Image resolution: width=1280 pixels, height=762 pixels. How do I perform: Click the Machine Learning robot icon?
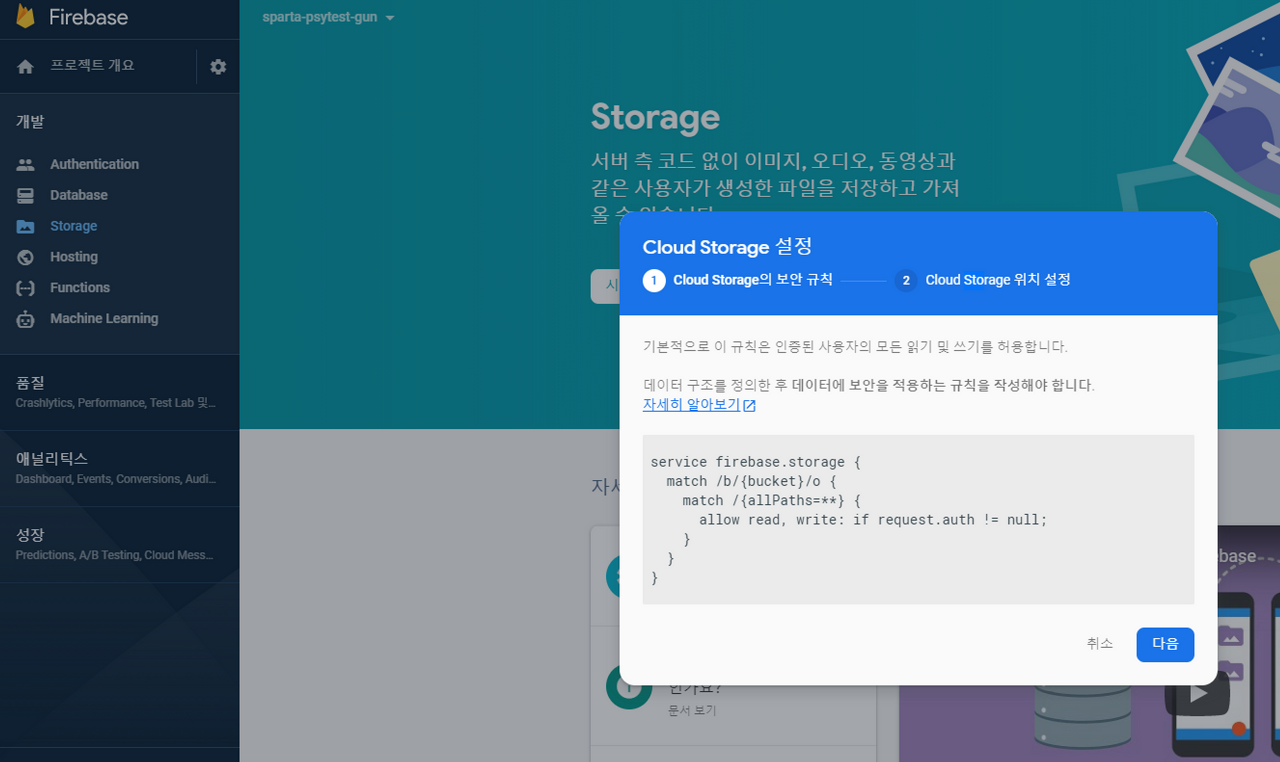click(x=26, y=319)
